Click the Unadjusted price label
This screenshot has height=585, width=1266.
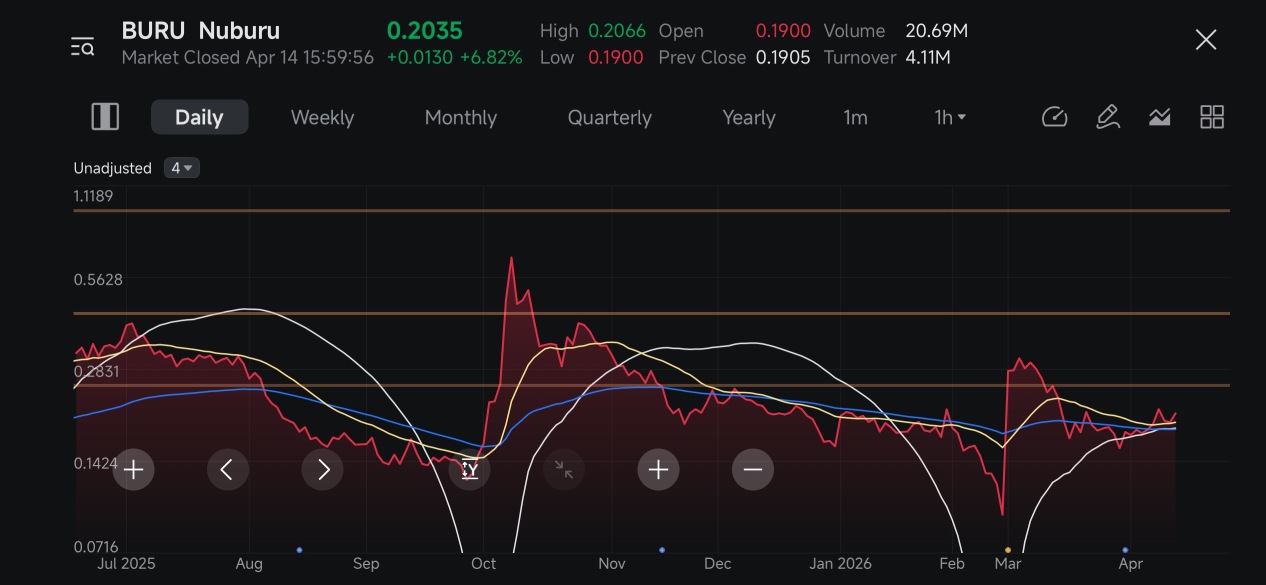coord(112,168)
